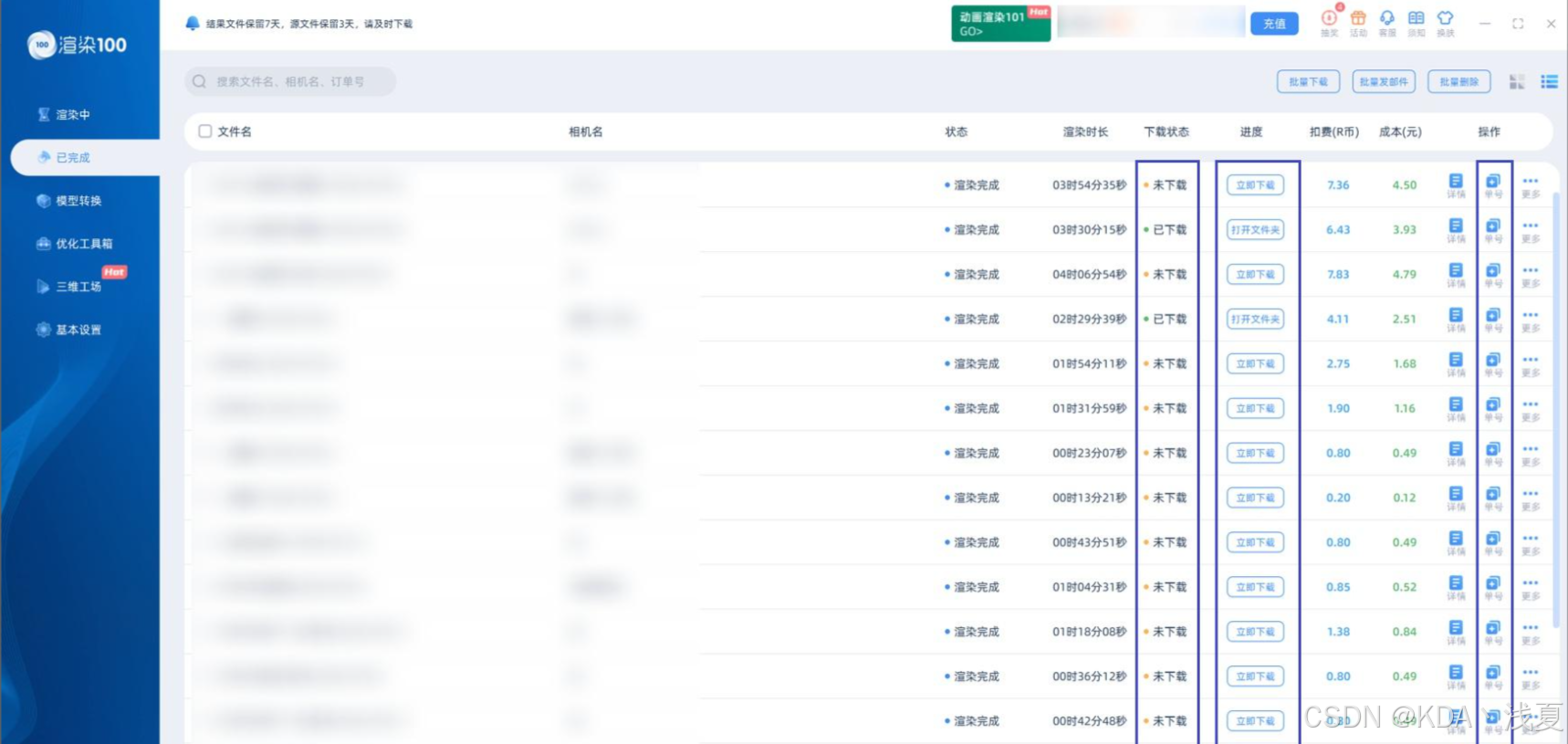Click the 相机名 column header

point(586,131)
